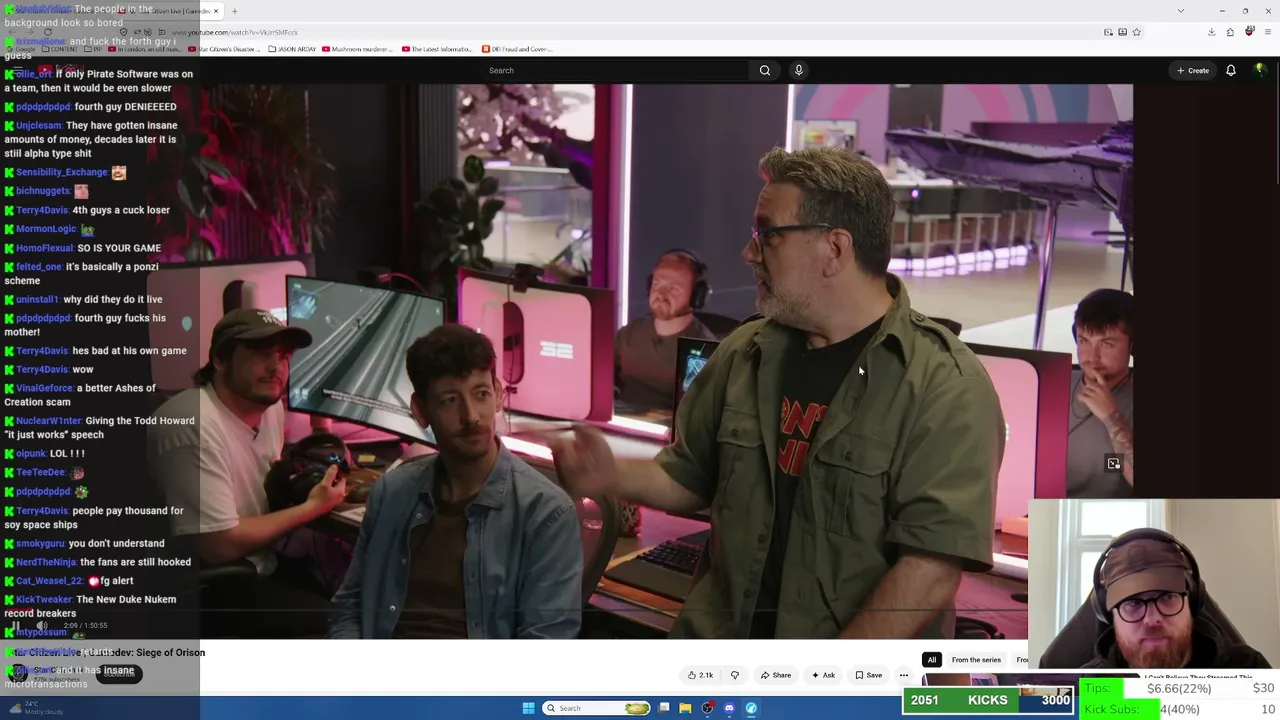Share the video
Image resolution: width=1280 pixels, height=720 pixels.
coord(776,675)
